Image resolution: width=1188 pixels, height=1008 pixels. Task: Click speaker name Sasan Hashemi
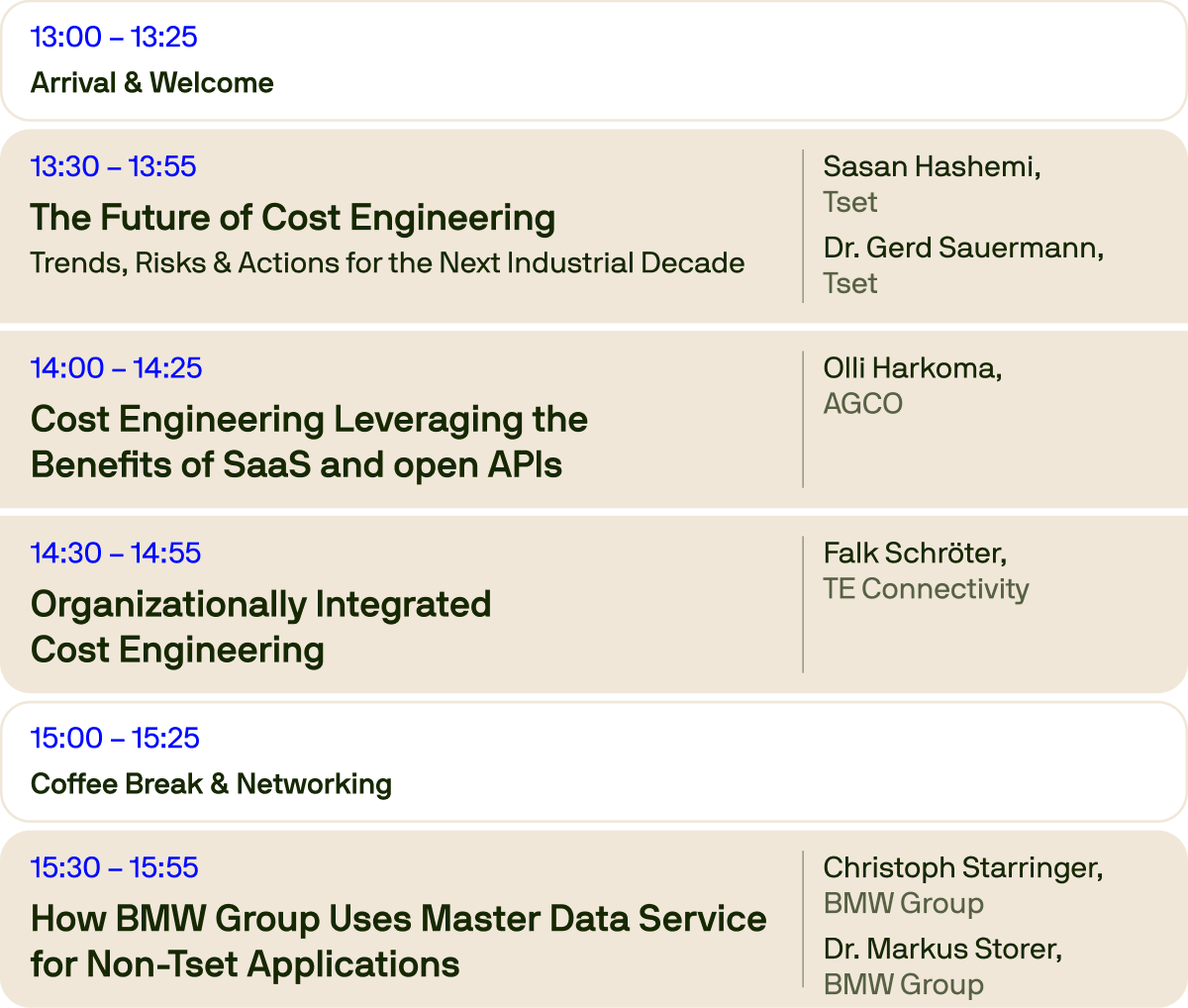coord(931,166)
